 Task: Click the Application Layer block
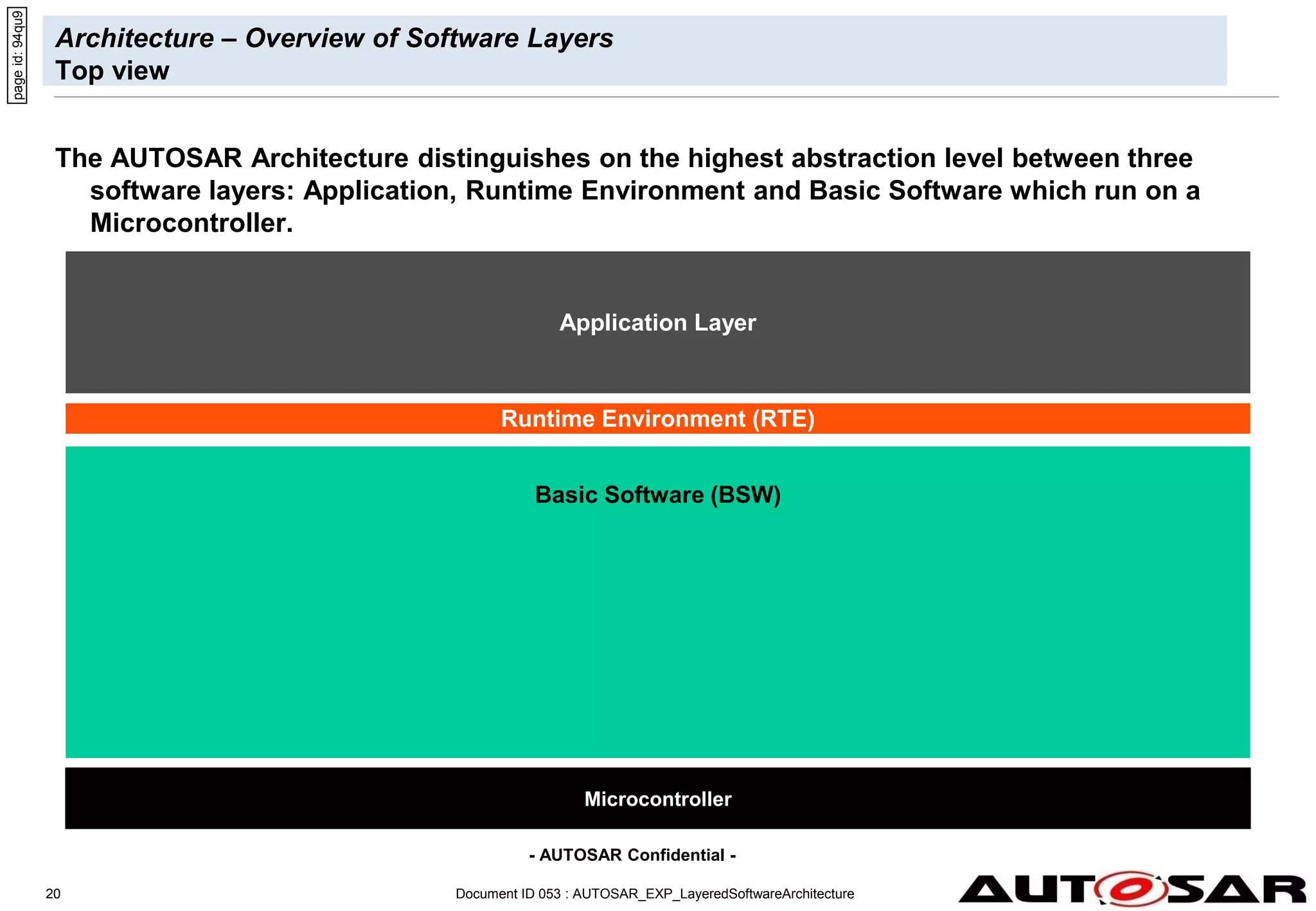pos(657,322)
